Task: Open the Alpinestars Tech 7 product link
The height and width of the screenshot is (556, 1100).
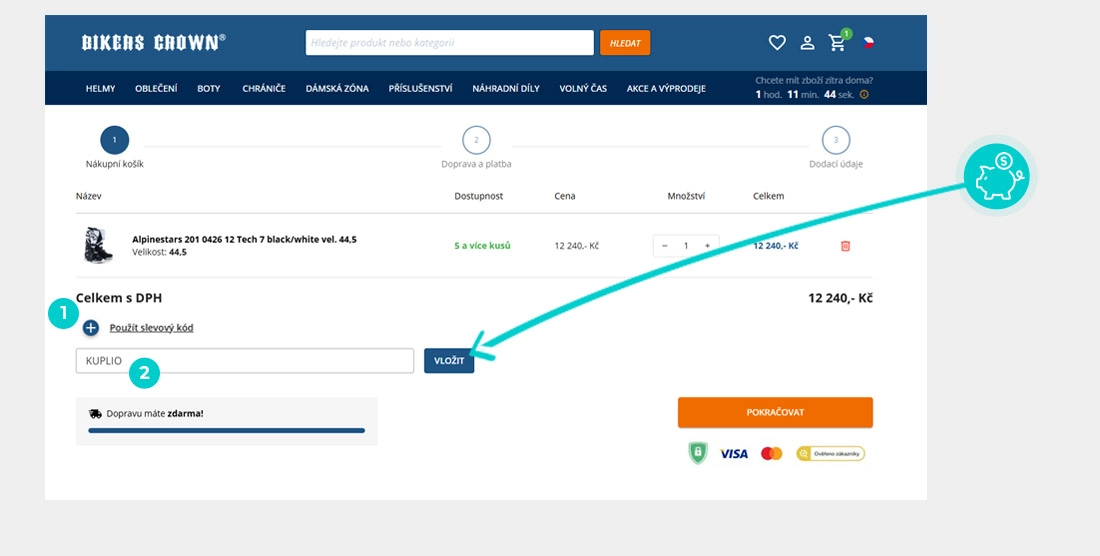Action: (244, 239)
